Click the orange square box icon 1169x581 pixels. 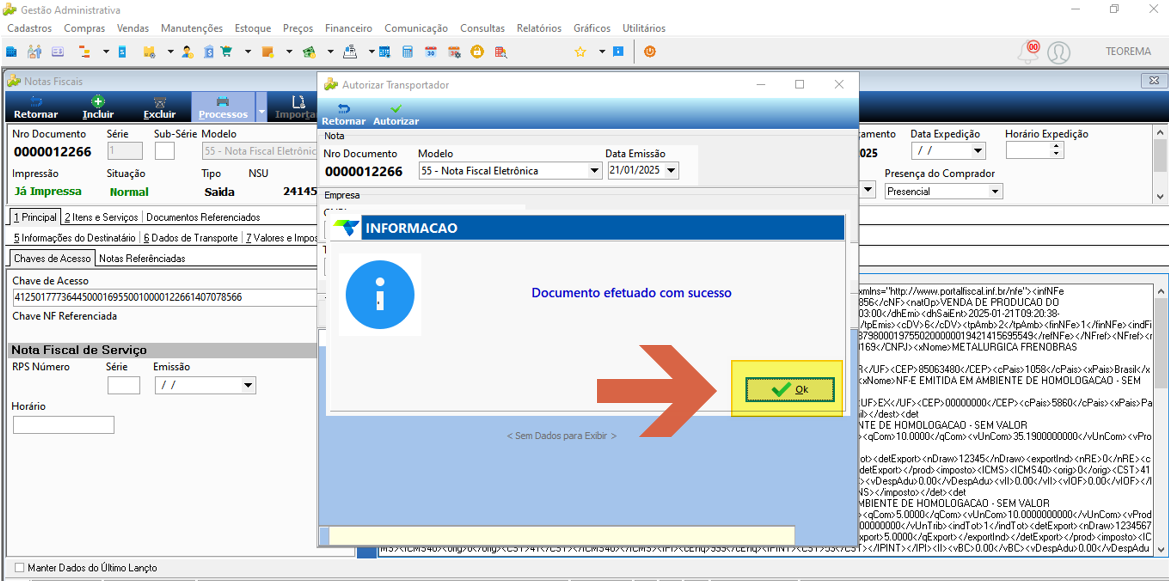[268, 51]
